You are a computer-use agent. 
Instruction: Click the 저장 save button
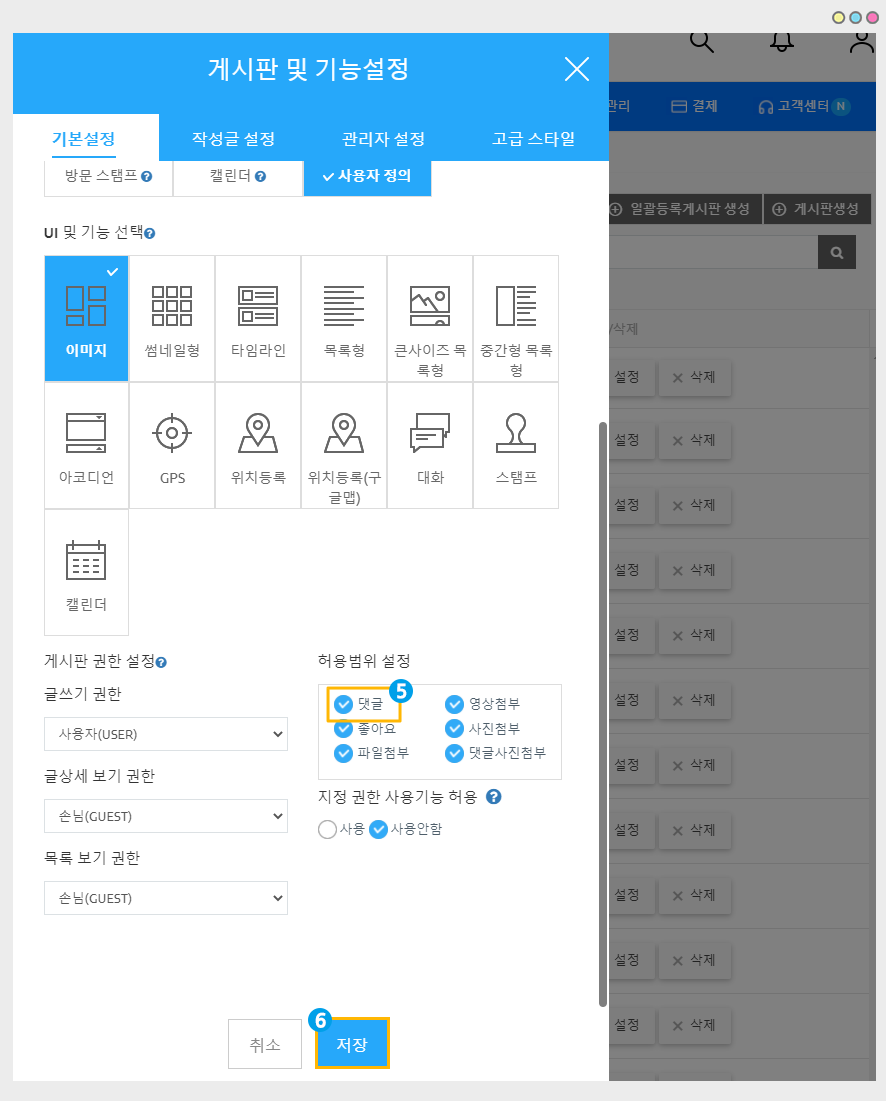coord(352,1045)
